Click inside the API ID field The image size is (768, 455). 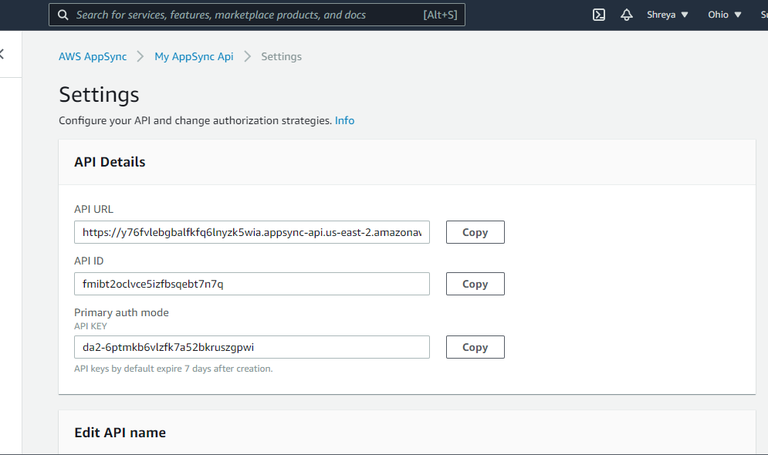[x=251, y=284]
